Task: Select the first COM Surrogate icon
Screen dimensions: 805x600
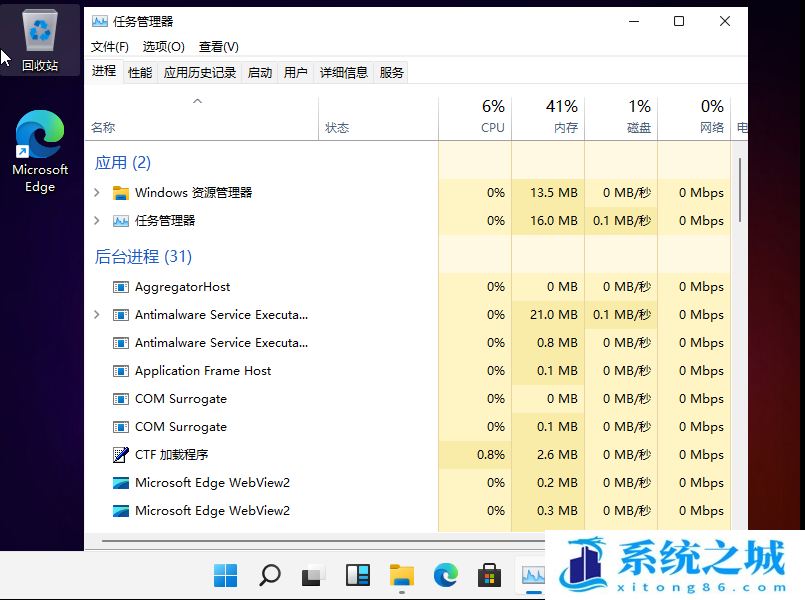Action: (121, 399)
